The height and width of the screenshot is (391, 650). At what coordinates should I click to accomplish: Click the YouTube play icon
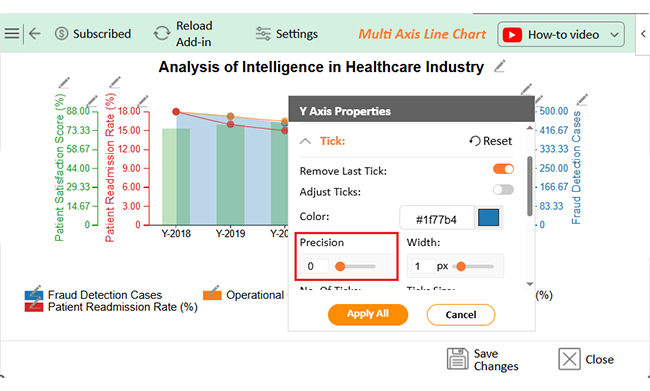click(x=512, y=34)
